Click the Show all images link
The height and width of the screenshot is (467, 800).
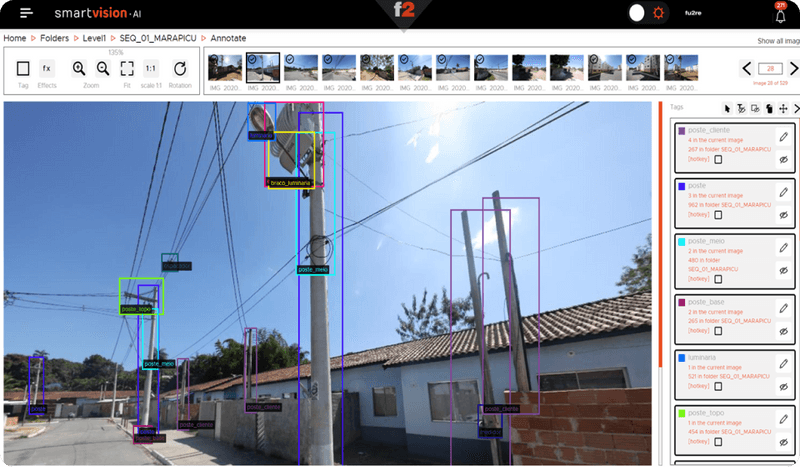click(x=778, y=41)
